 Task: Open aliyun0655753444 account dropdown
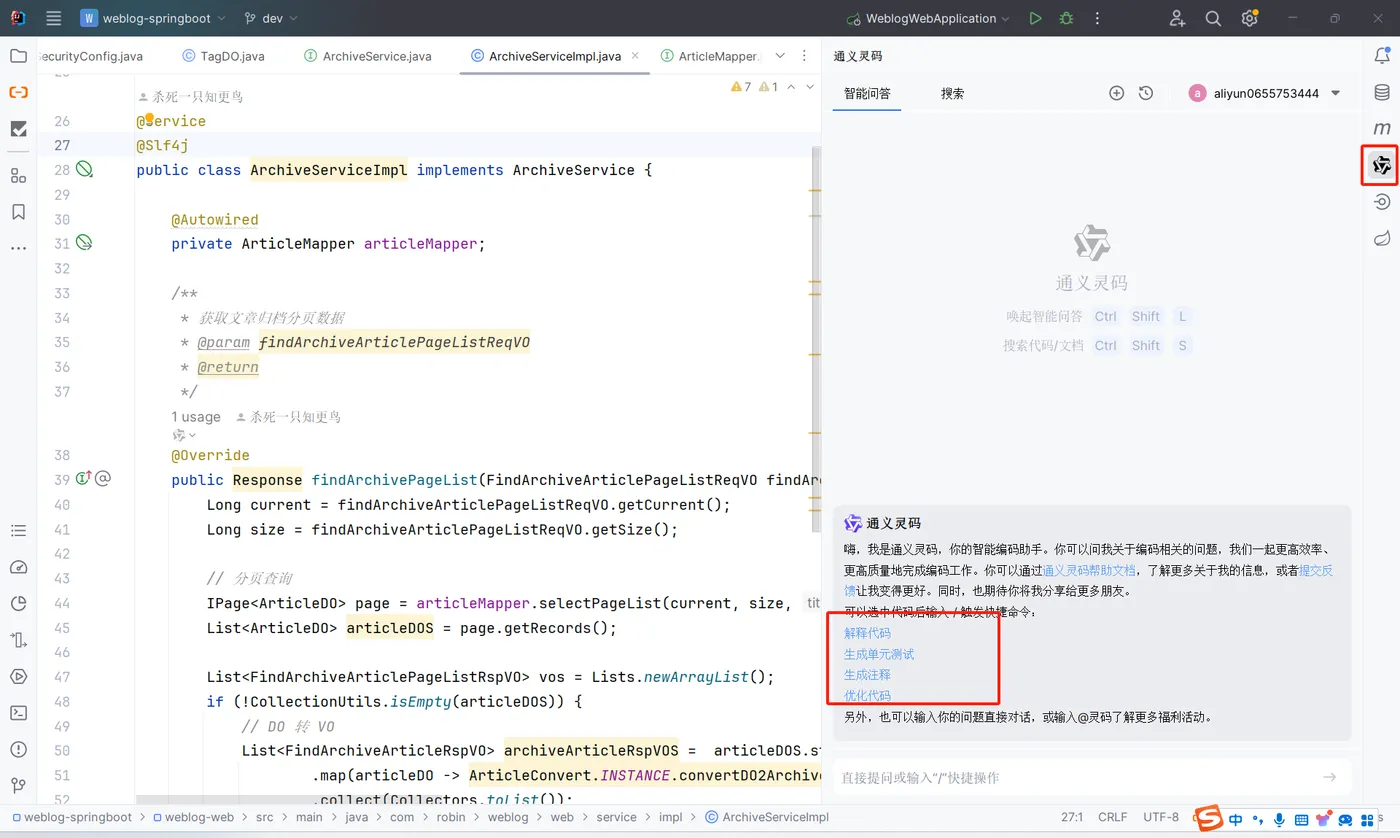(x=1265, y=93)
